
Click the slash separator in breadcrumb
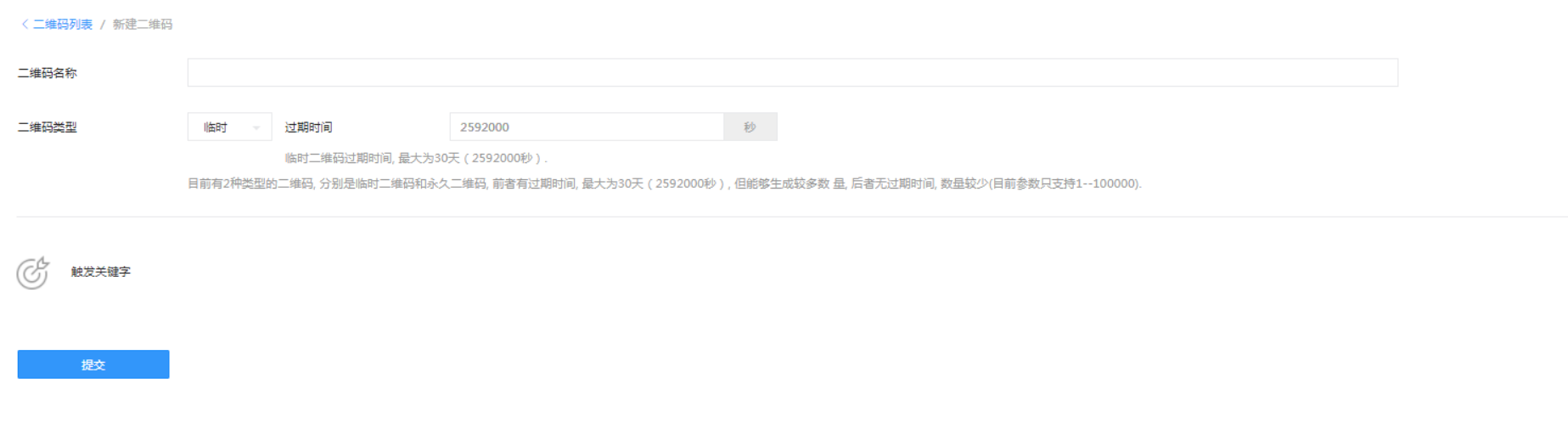[103, 25]
